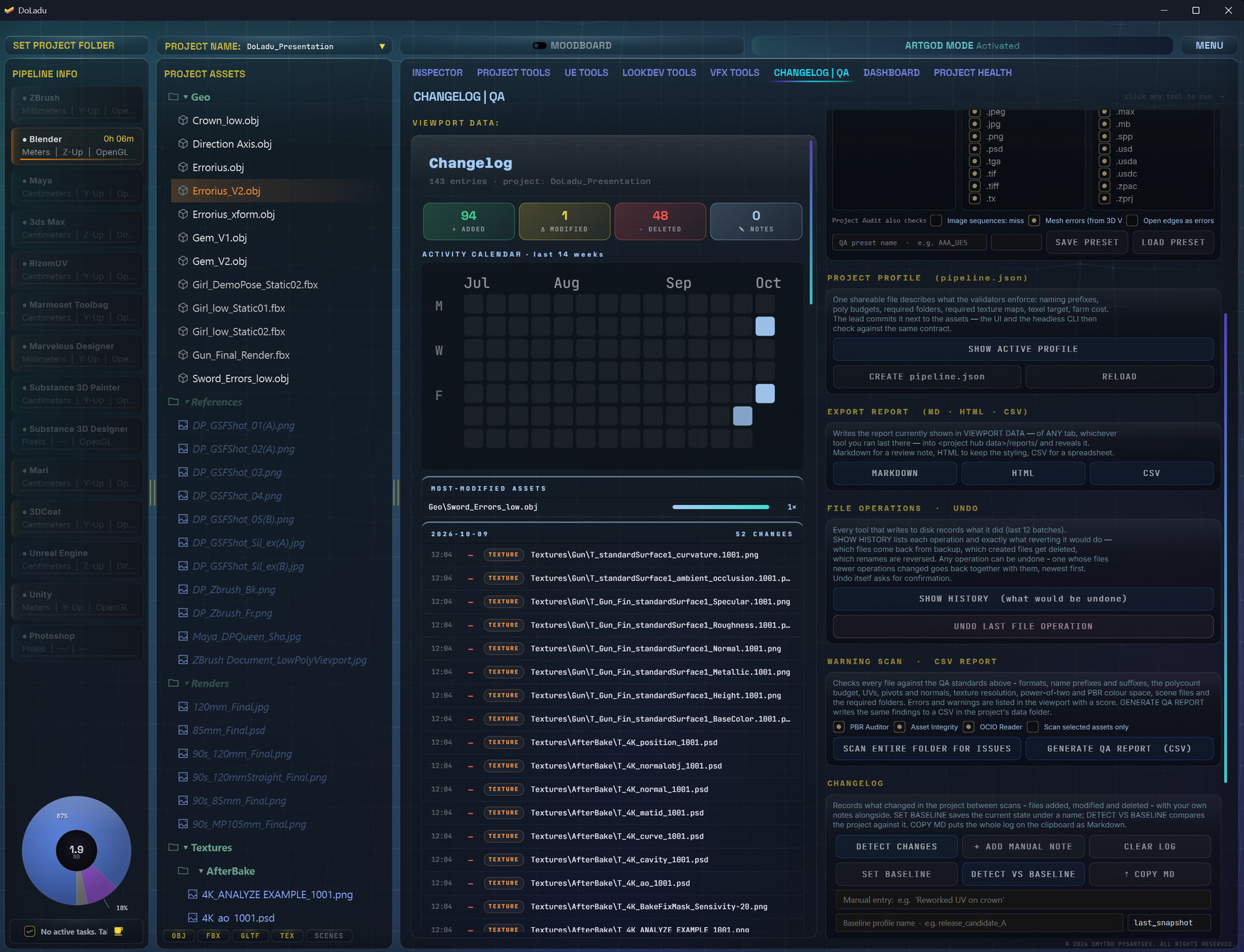Image resolution: width=1244 pixels, height=952 pixels.
Task: Click the Geo folder icon
Action: tap(173, 97)
